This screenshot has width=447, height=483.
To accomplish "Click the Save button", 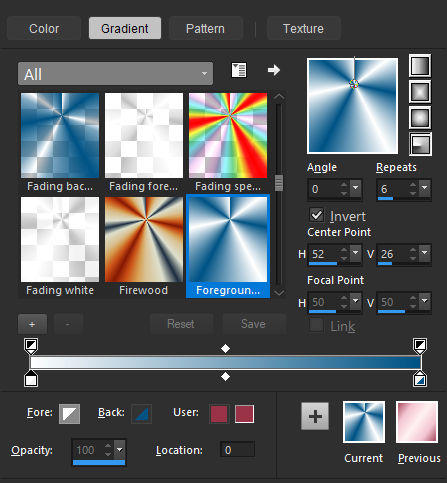I will point(254,324).
